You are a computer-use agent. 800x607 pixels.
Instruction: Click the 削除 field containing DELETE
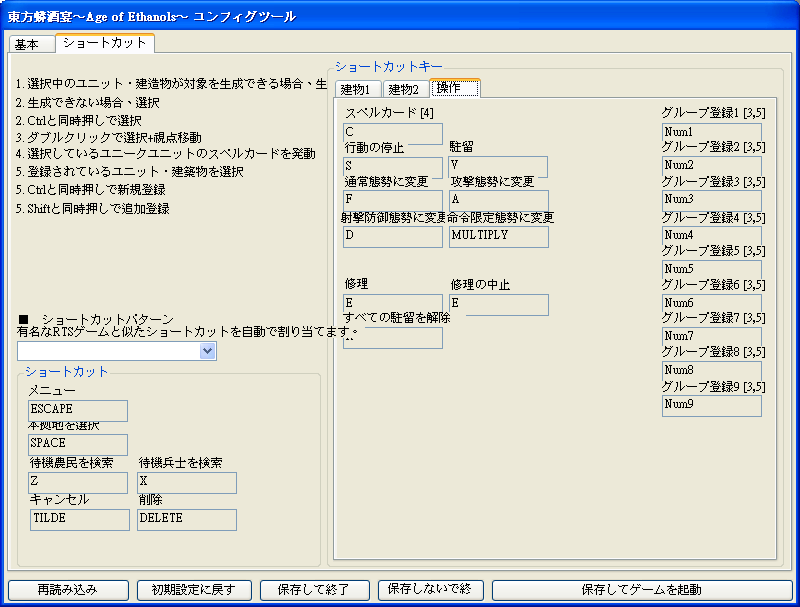pos(186,519)
